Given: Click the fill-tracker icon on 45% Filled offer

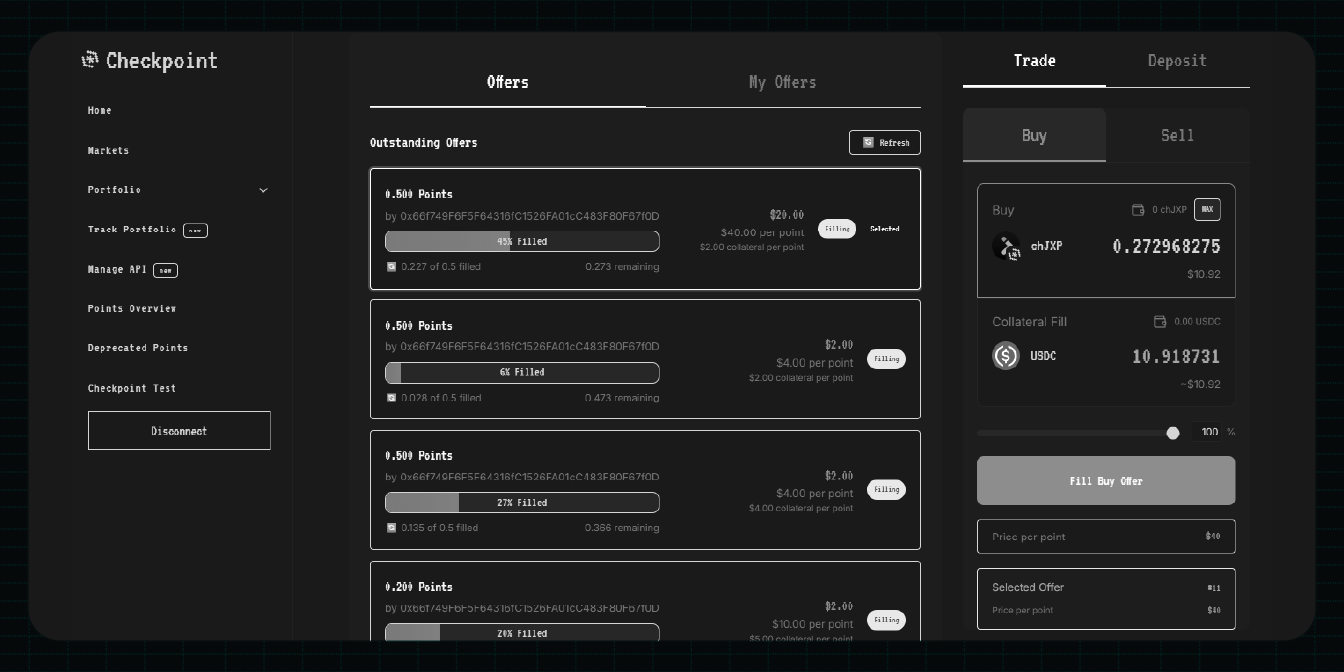Looking at the screenshot, I should 391,267.
